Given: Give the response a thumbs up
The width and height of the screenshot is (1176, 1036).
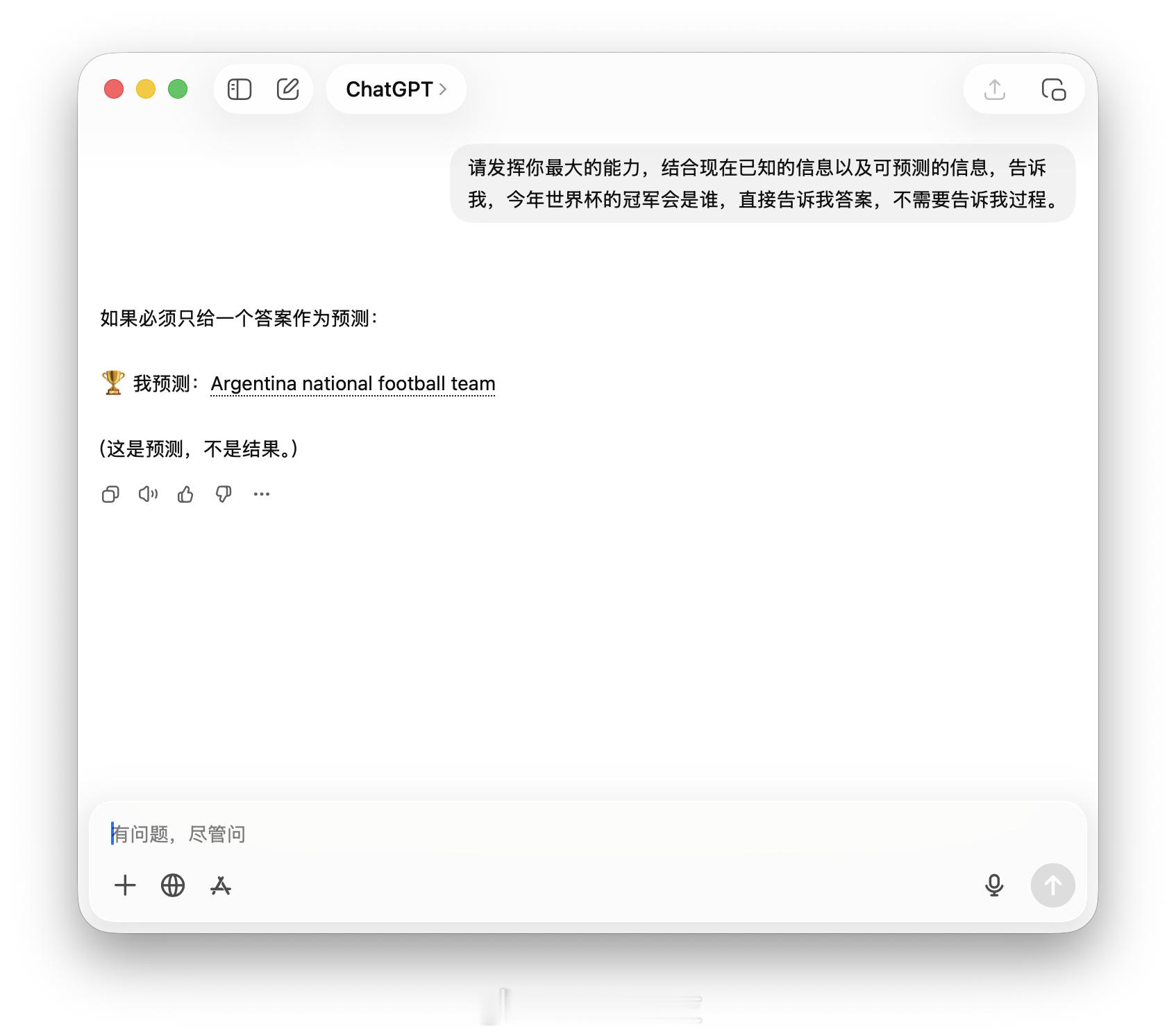Looking at the screenshot, I should click(185, 494).
